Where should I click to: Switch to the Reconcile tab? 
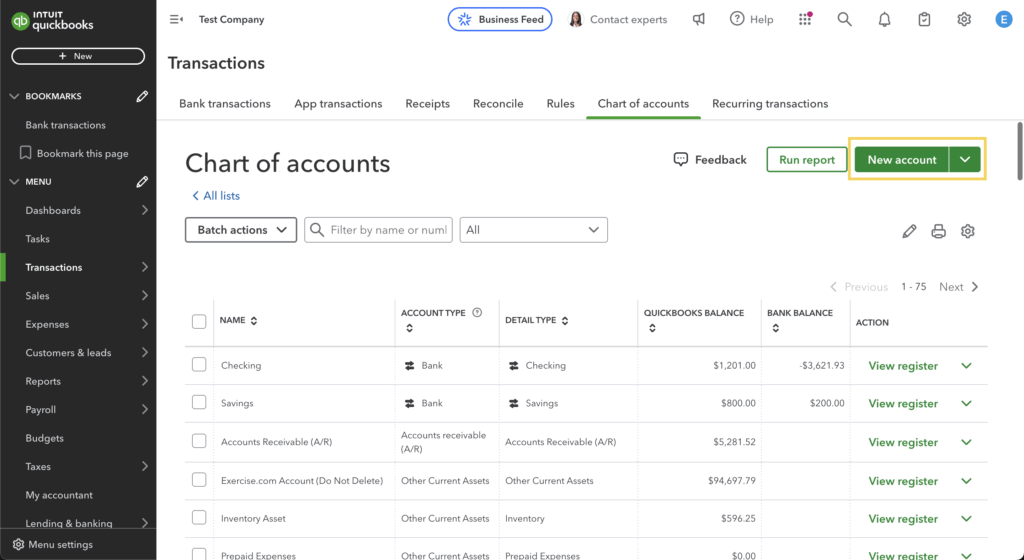click(x=498, y=104)
